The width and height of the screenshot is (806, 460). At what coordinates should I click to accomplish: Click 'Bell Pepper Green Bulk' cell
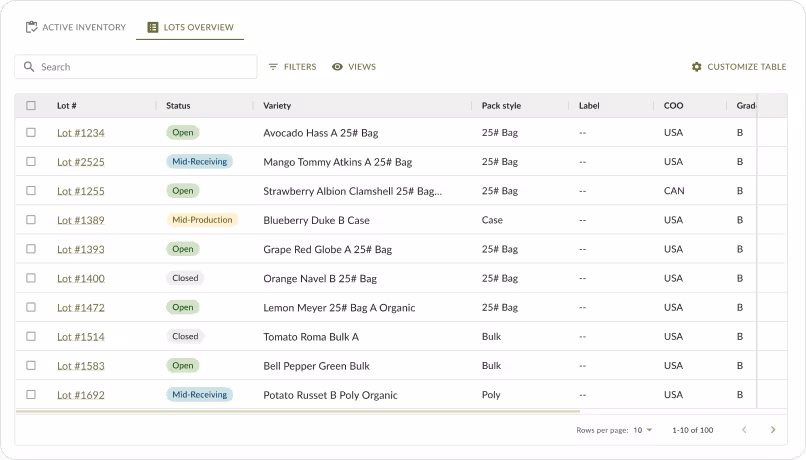tap(317, 366)
